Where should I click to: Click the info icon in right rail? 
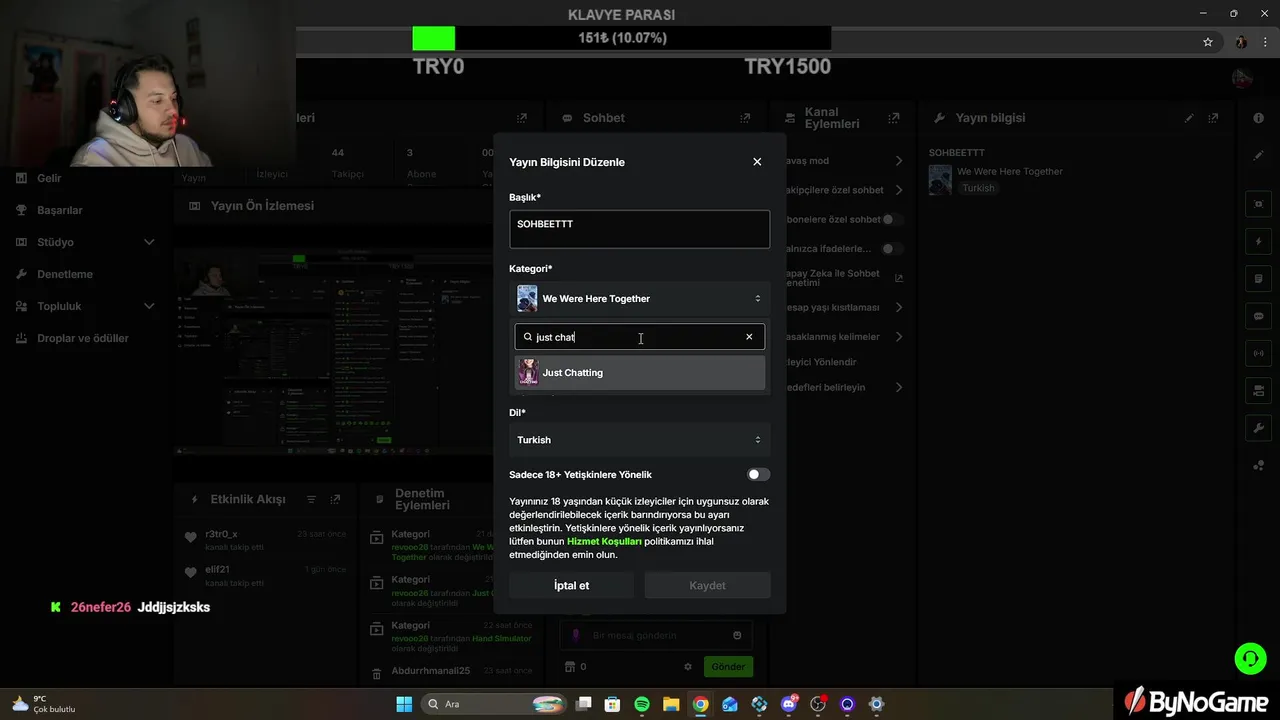point(1258,118)
